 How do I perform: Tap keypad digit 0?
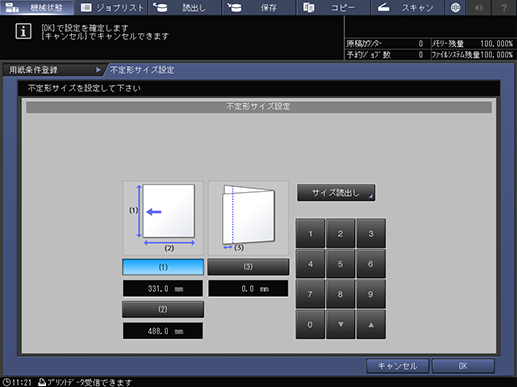tap(310, 324)
